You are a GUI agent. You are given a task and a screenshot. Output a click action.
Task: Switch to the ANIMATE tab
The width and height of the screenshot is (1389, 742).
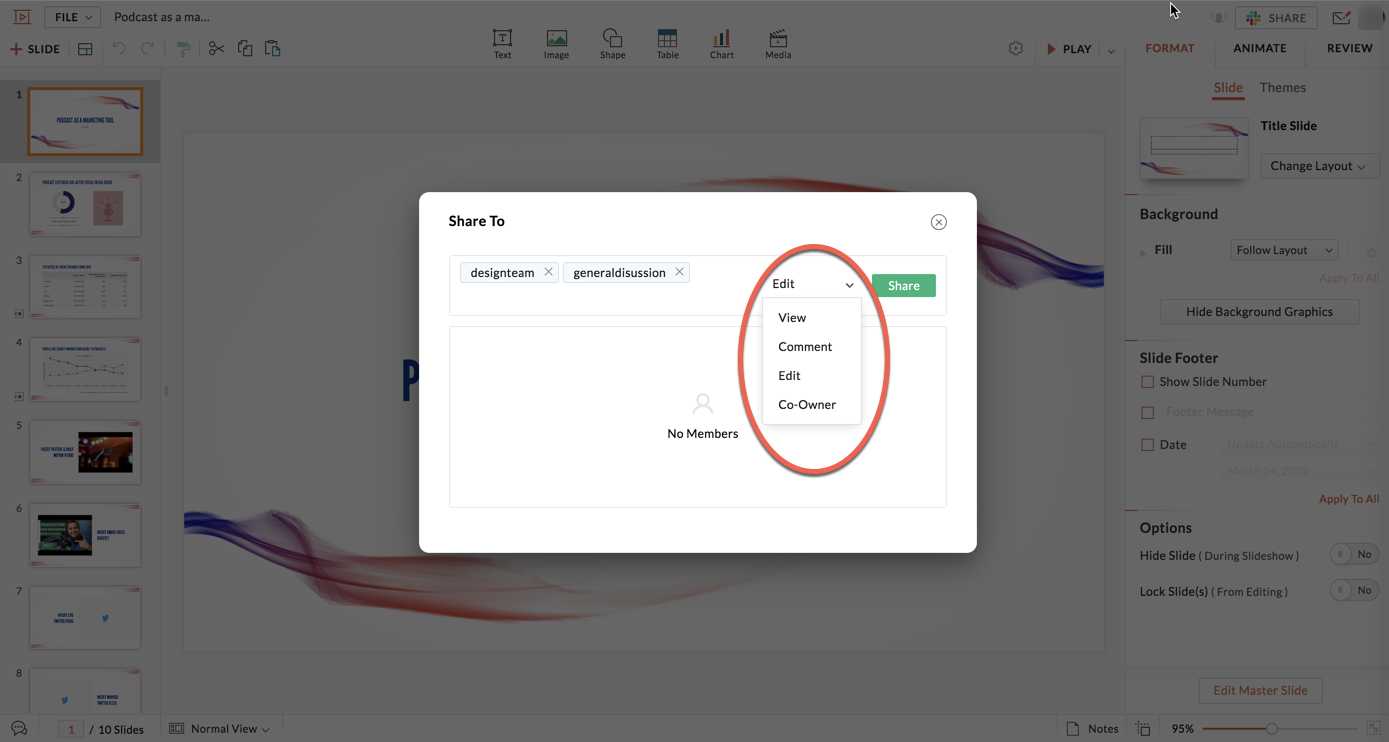(x=1260, y=48)
